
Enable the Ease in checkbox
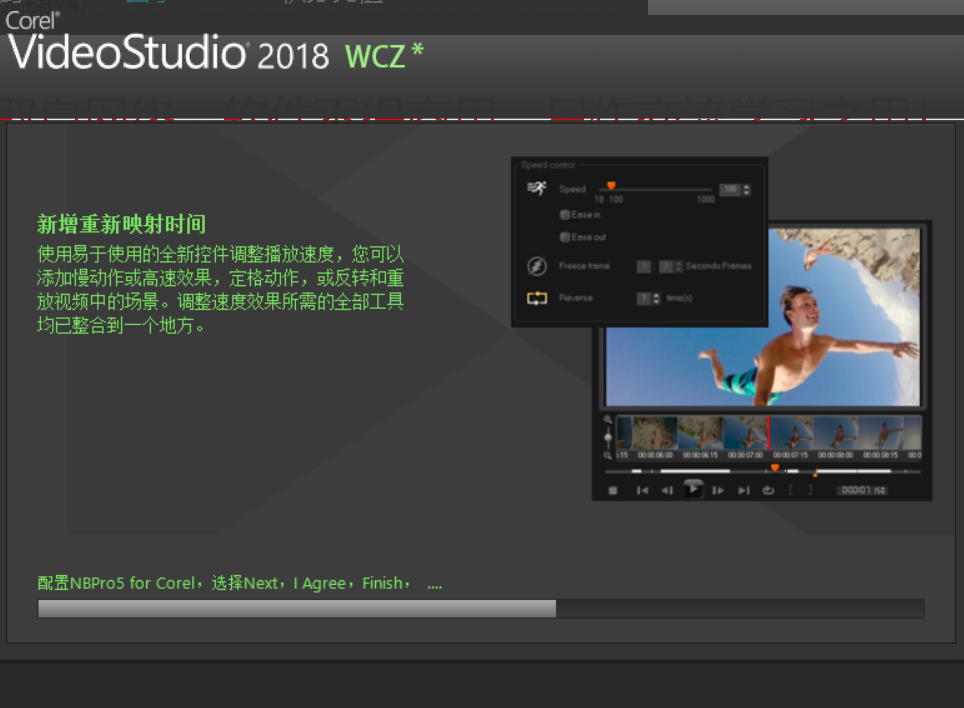coord(564,214)
